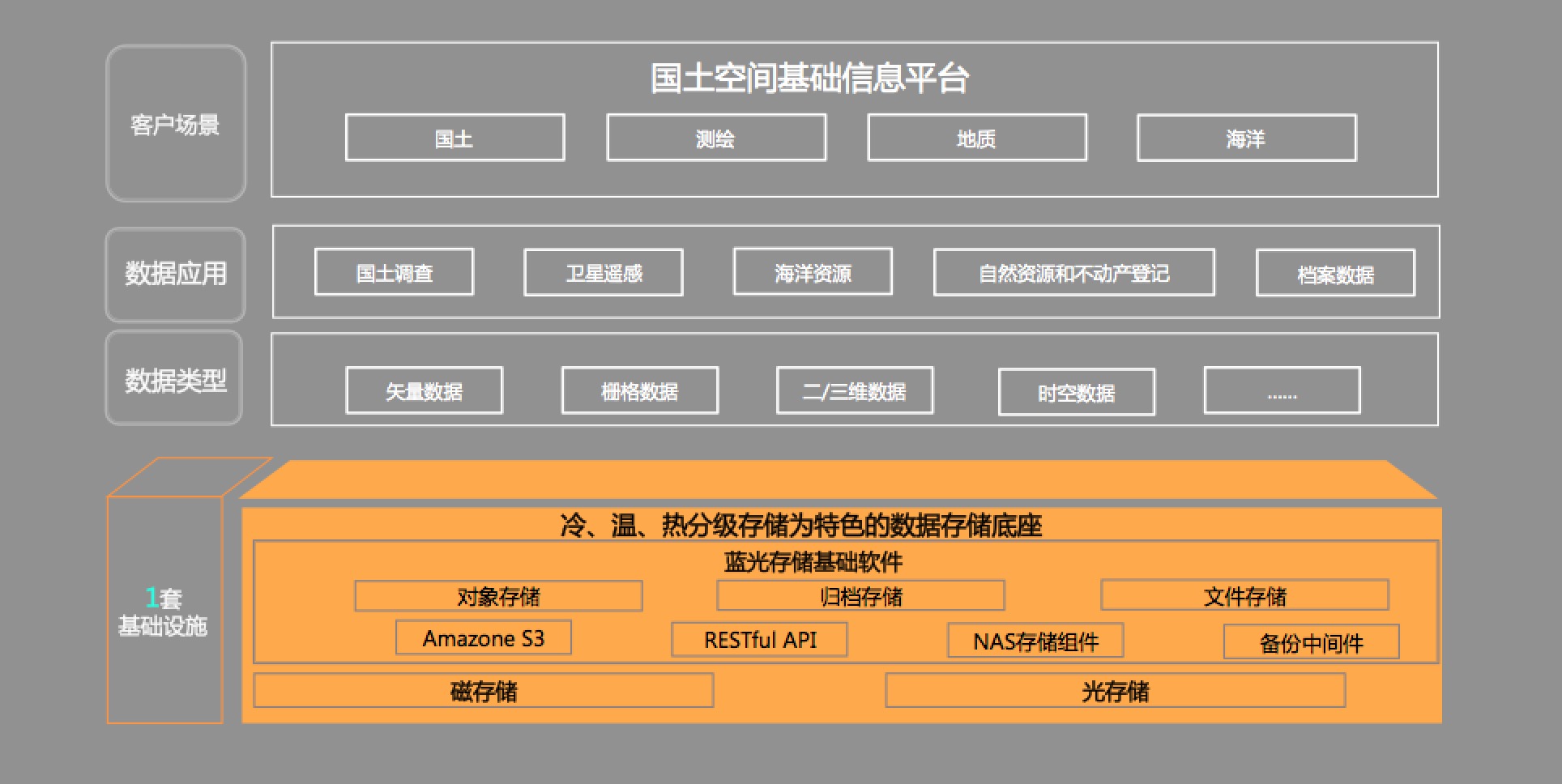Select the RESTful API box

[760, 639]
